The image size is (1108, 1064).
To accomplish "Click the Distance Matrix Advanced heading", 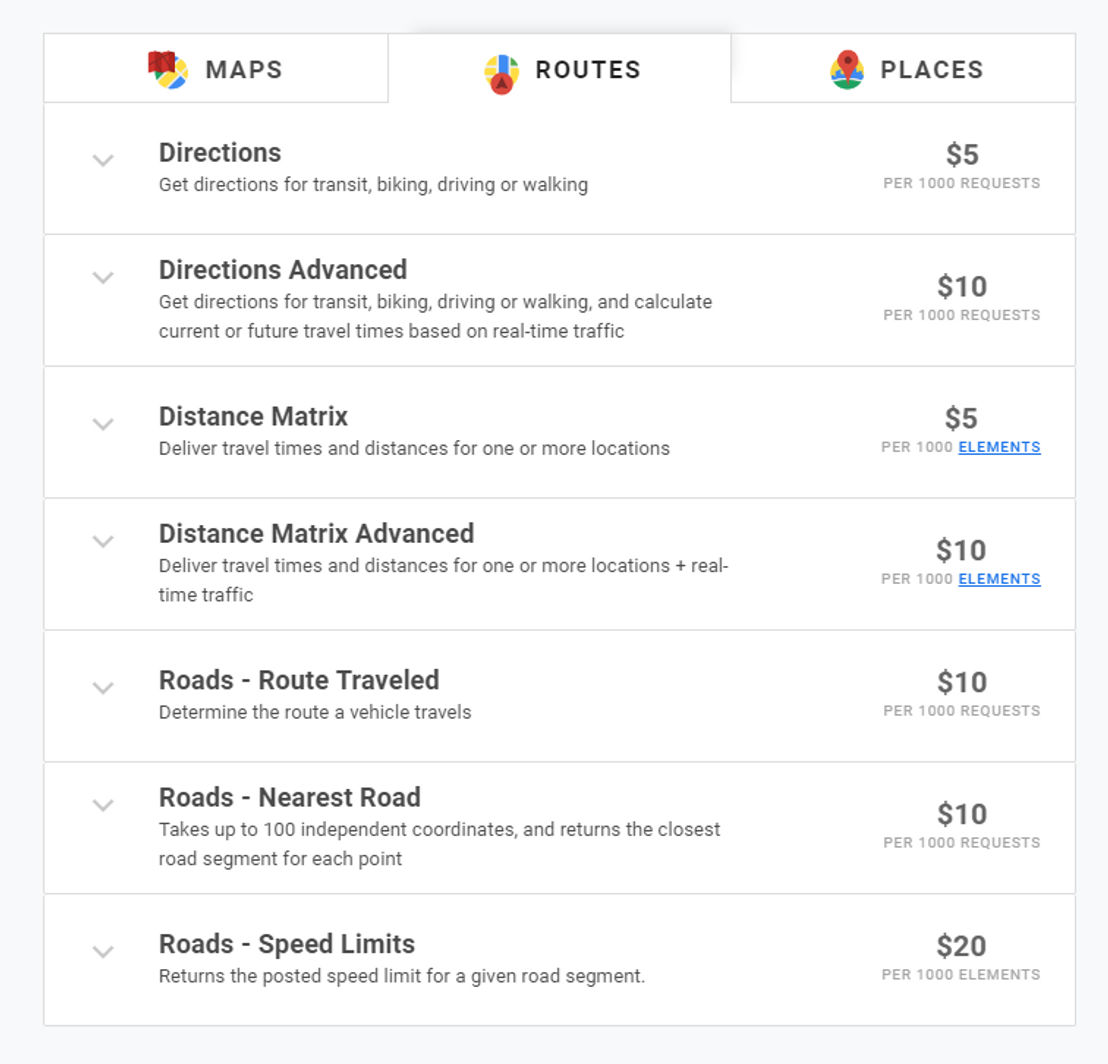I will (x=316, y=534).
